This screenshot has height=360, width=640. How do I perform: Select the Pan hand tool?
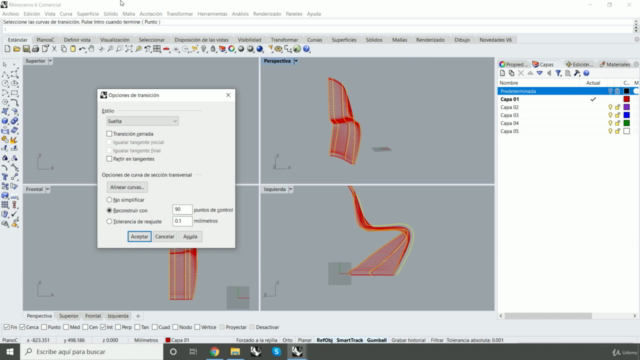point(91,49)
